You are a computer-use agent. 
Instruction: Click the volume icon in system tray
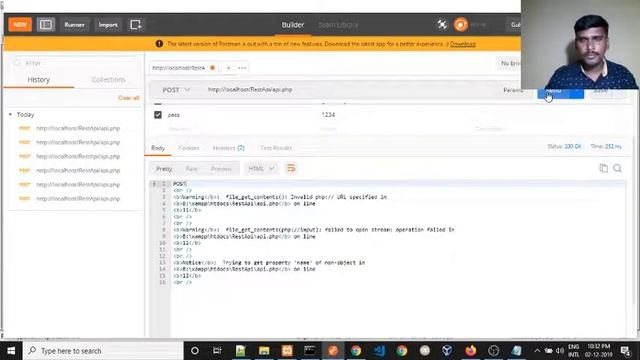click(560, 351)
